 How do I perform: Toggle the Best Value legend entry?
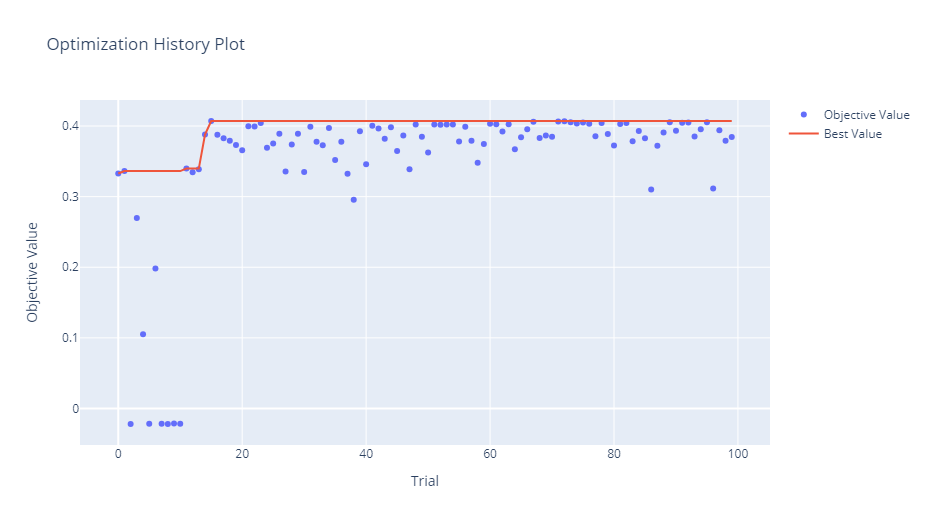click(x=852, y=134)
